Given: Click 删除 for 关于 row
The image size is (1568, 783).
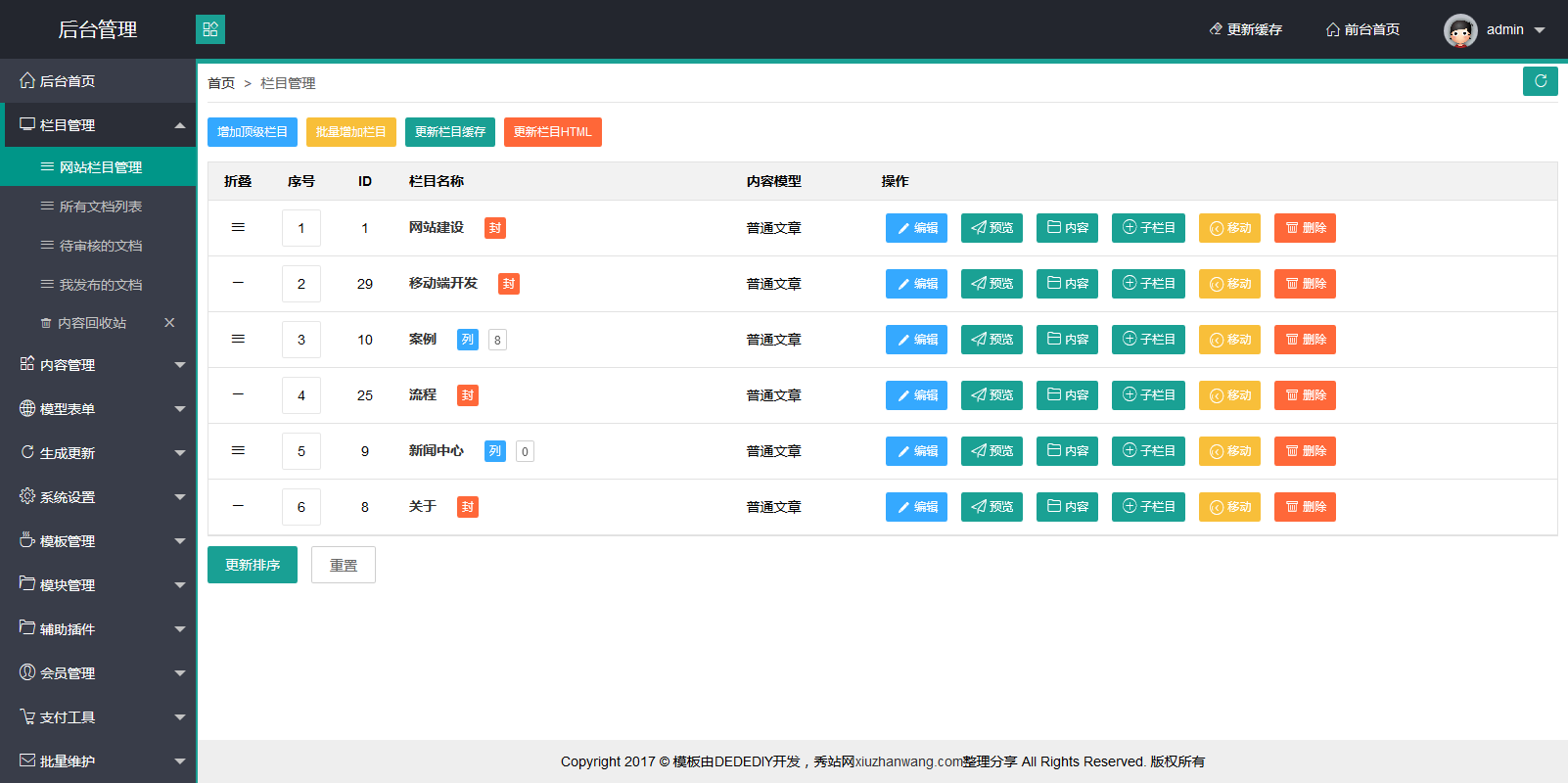Looking at the screenshot, I should (x=1305, y=507).
